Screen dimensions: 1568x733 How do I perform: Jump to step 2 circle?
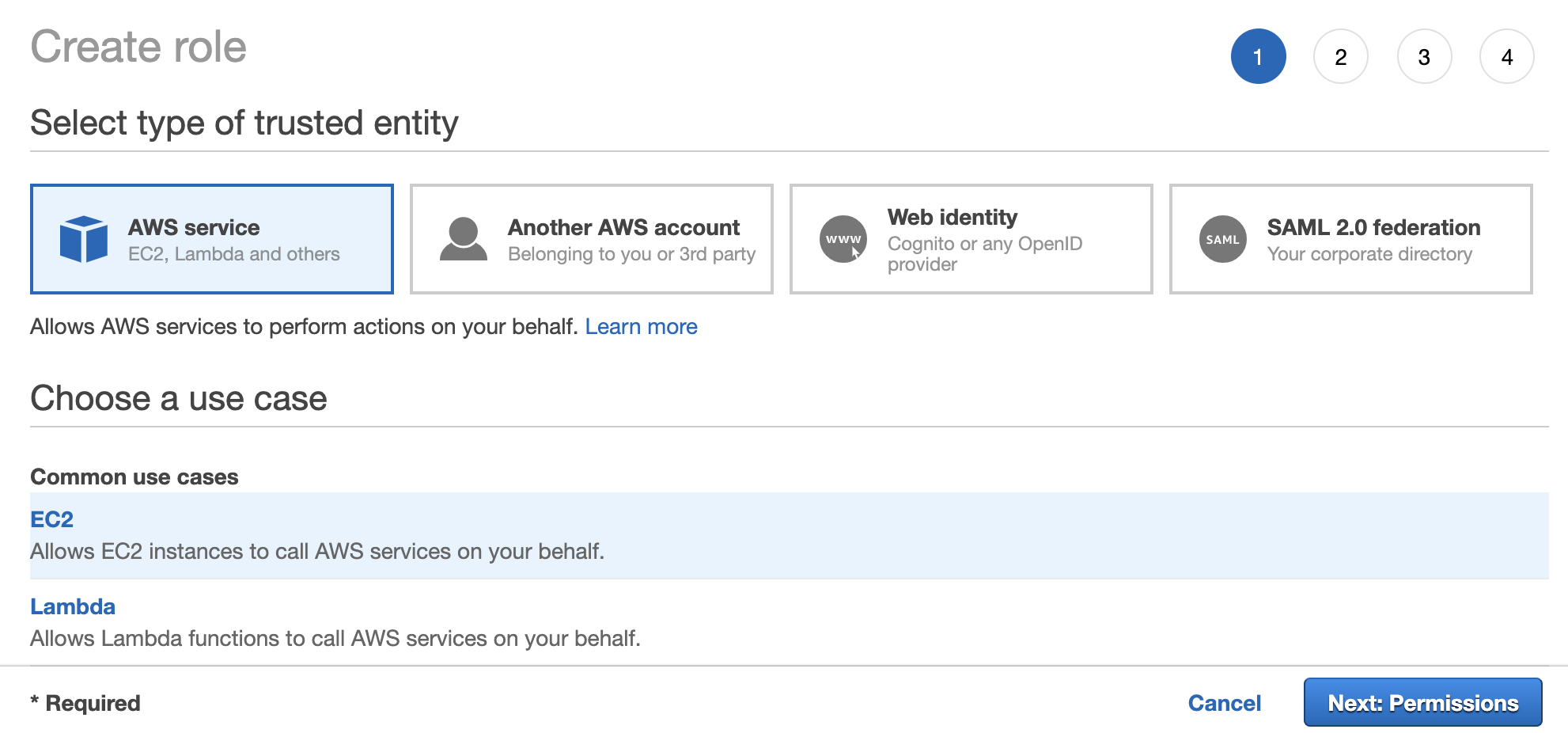[1340, 57]
